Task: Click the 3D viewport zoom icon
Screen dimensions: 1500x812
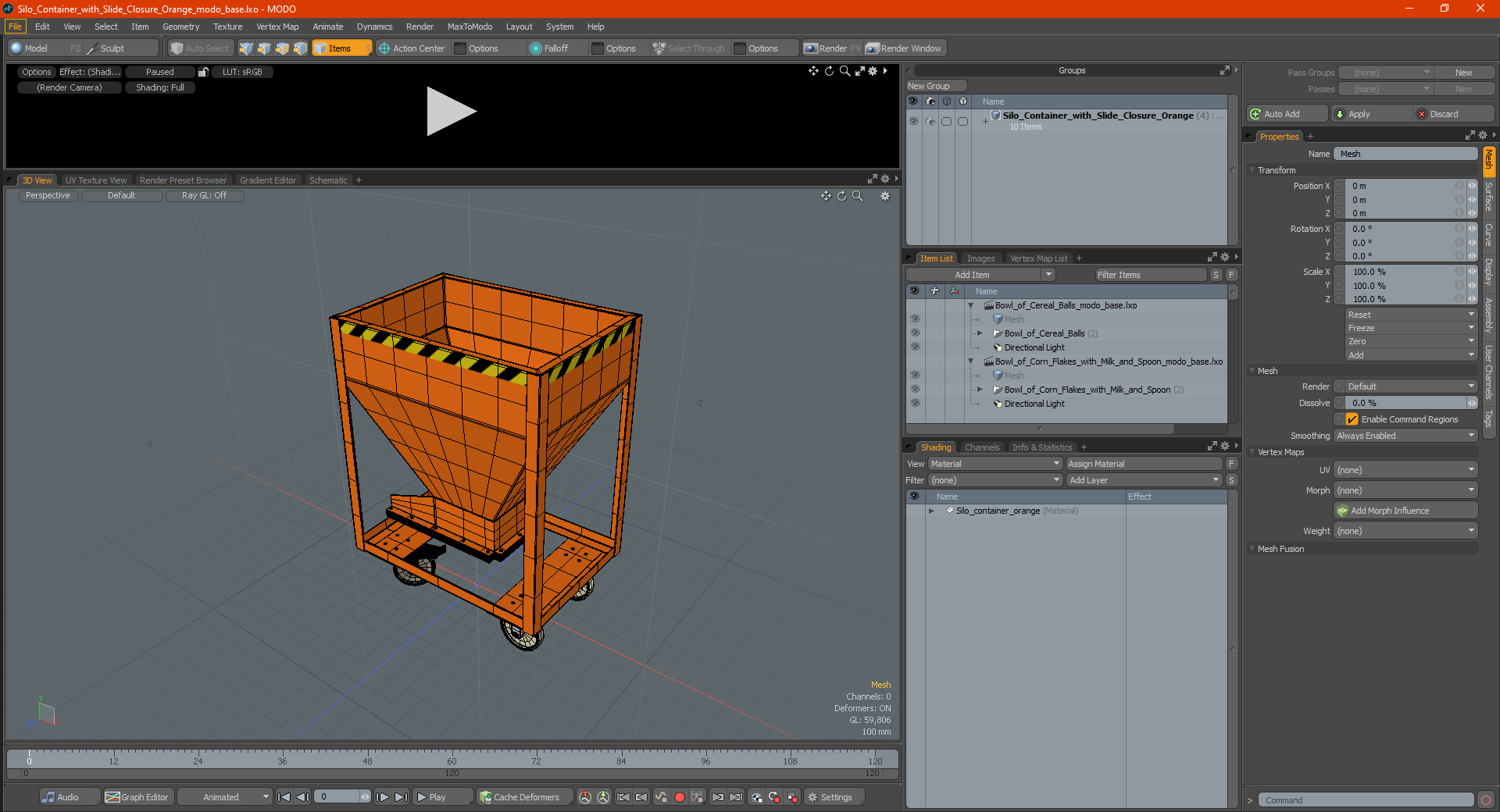Action: pos(858,196)
